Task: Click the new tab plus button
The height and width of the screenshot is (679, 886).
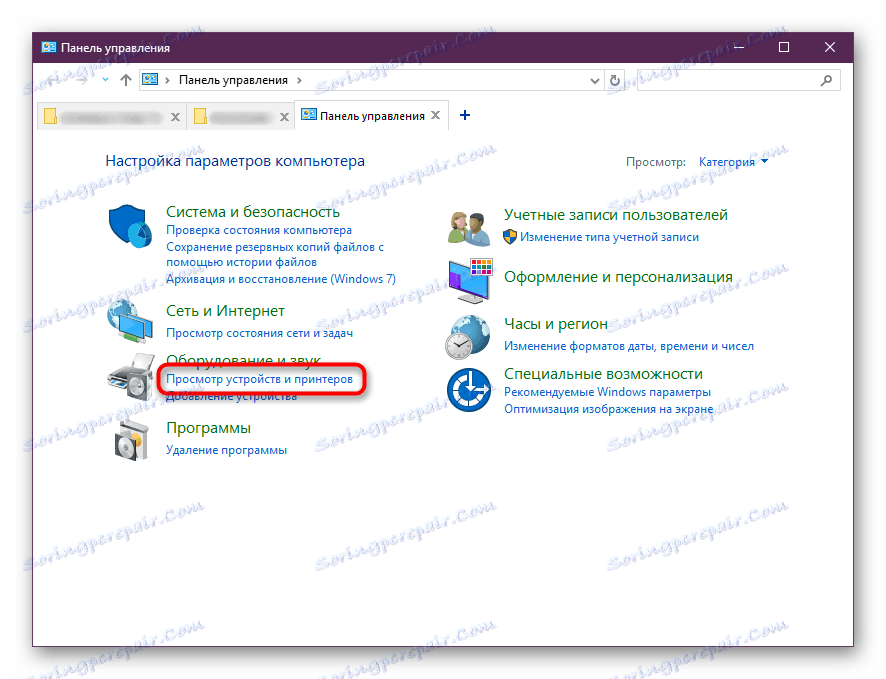Action: (464, 114)
